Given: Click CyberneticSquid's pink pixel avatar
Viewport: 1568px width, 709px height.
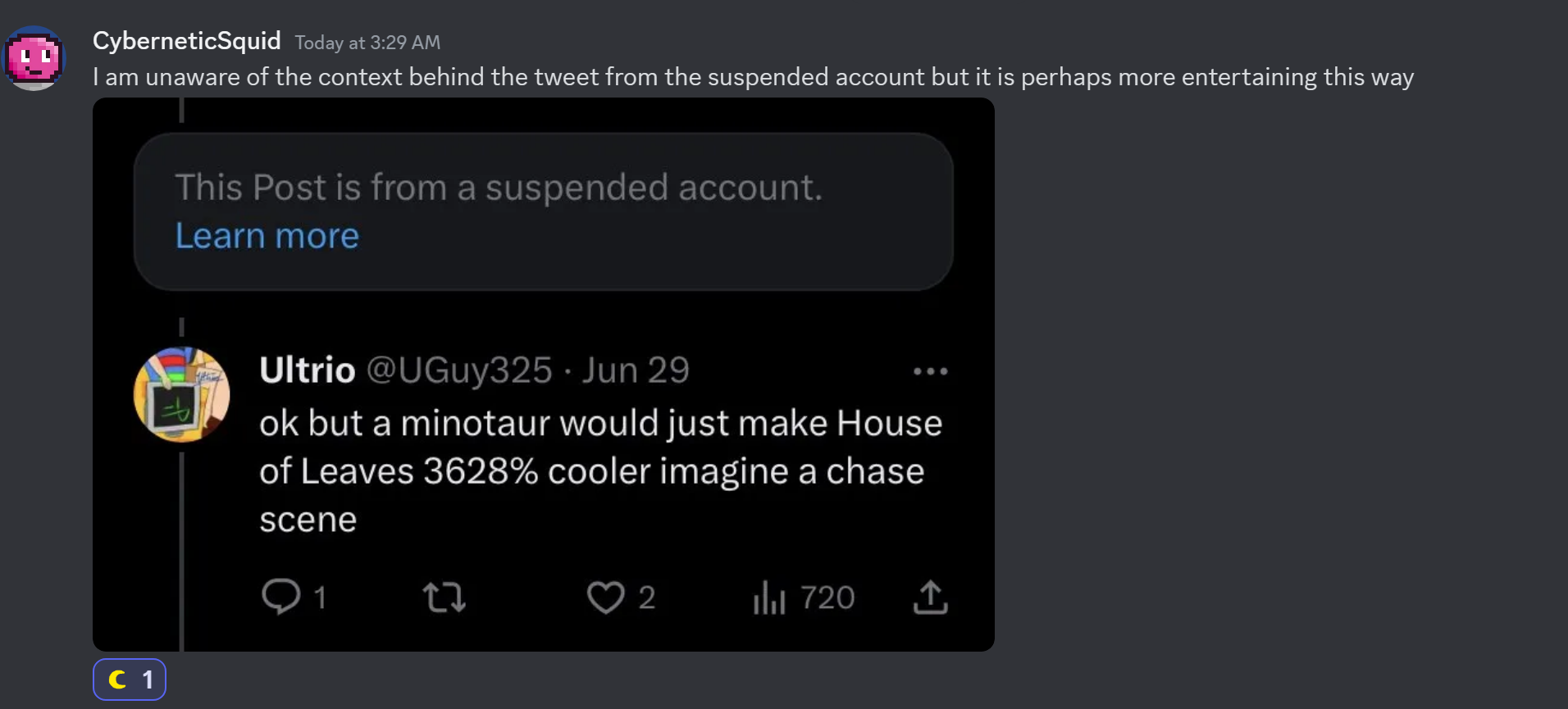Looking at the screenshot, I should (x=34, y=58).
